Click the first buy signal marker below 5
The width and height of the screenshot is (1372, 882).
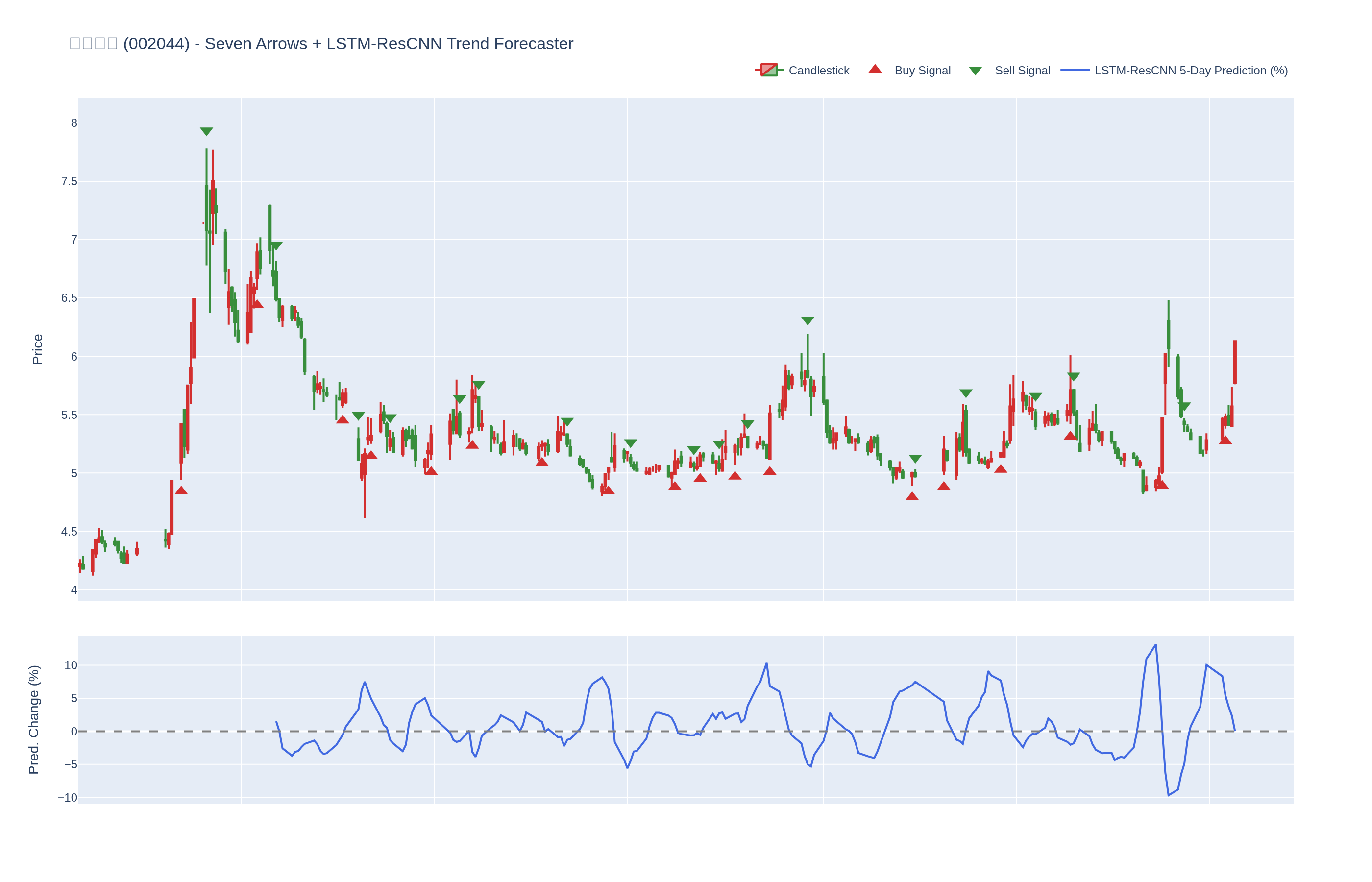point(181,490)
